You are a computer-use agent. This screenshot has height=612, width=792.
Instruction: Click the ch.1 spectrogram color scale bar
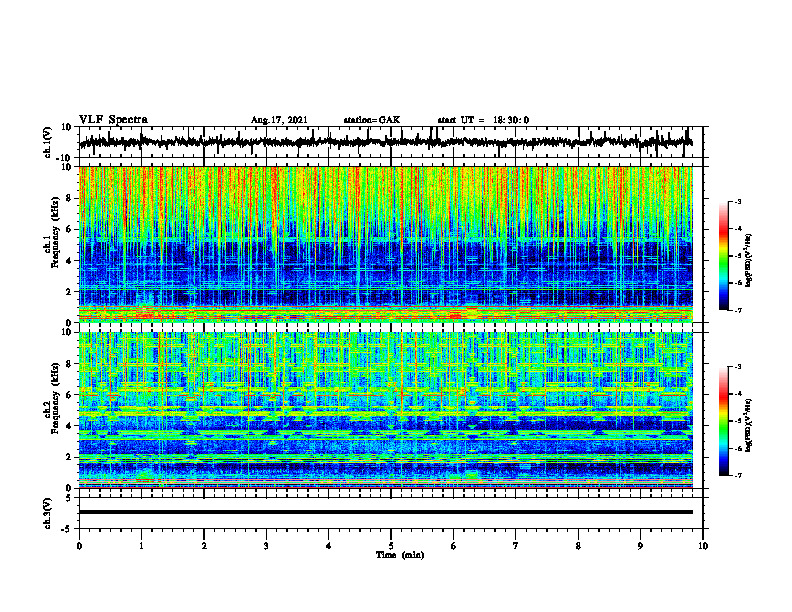[x=724, y=256]
